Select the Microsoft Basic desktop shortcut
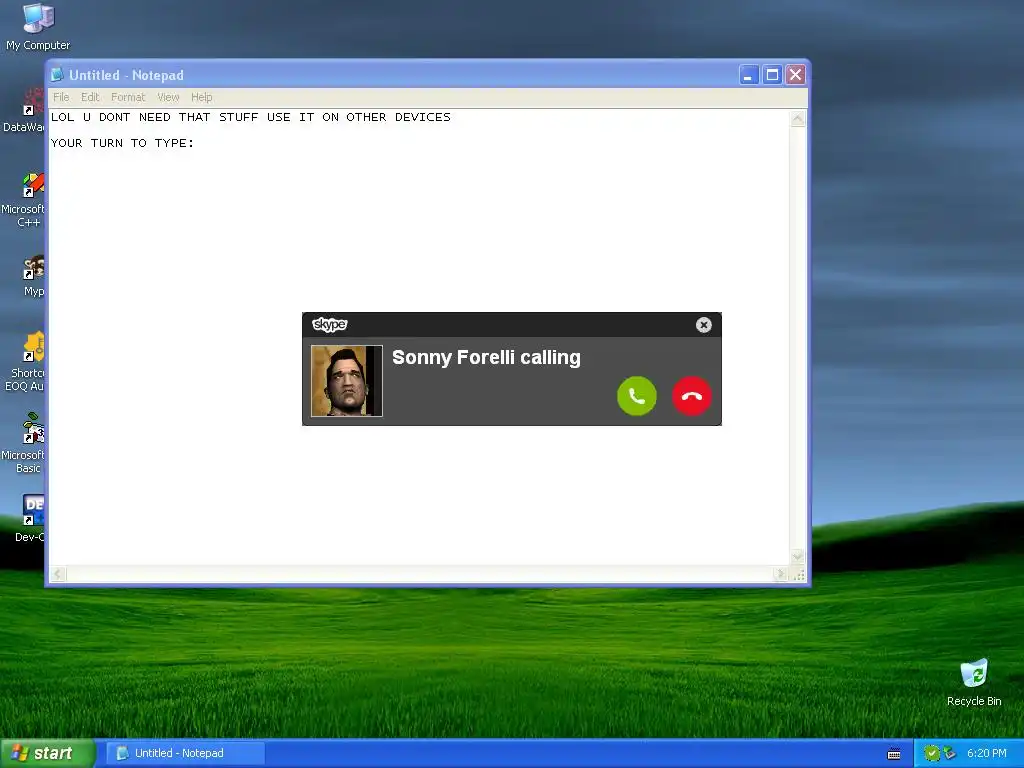The image size is (1024, 768). pyautogui.click(x=24, y=443)
